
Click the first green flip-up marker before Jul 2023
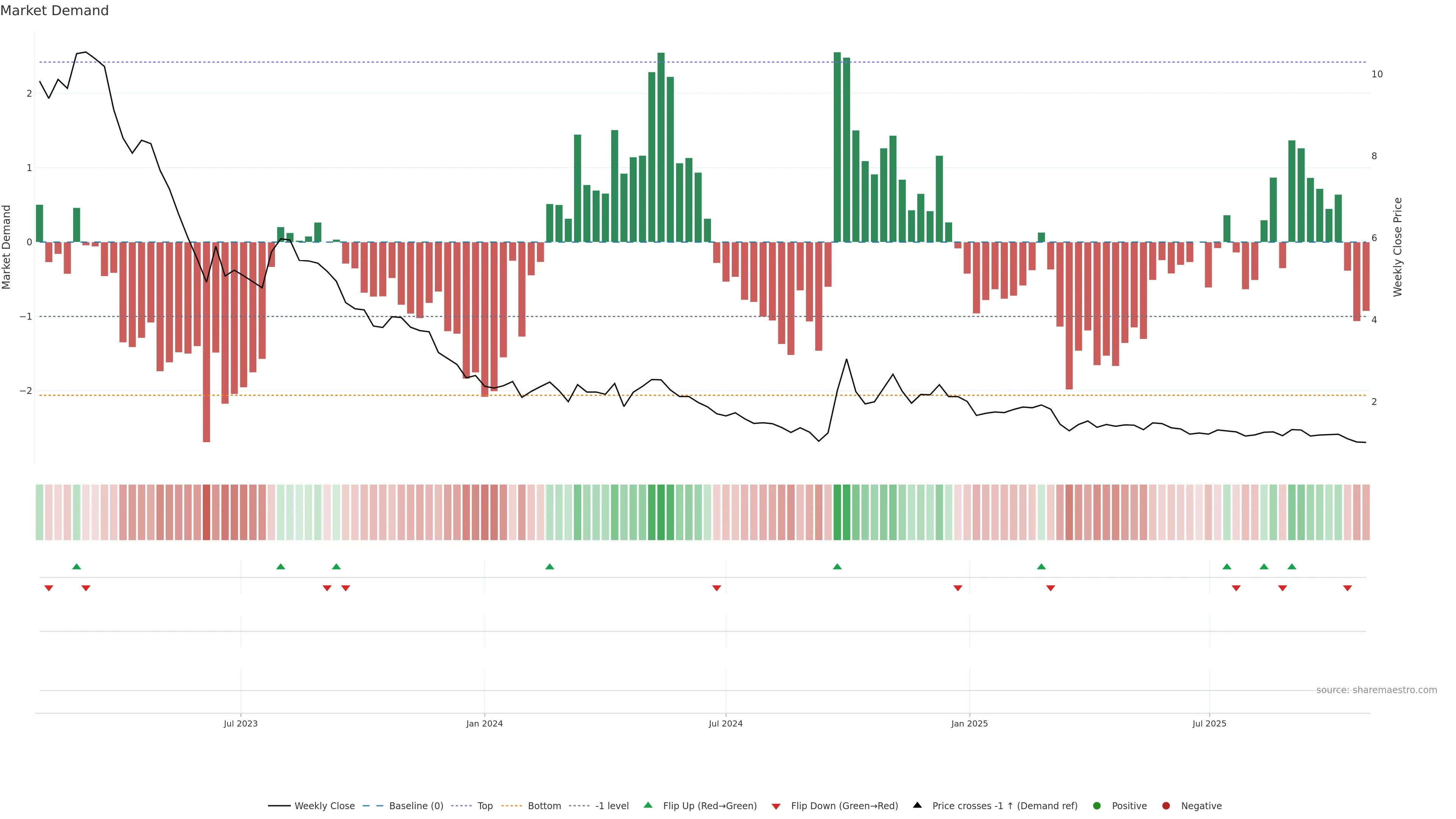(77, 566)
